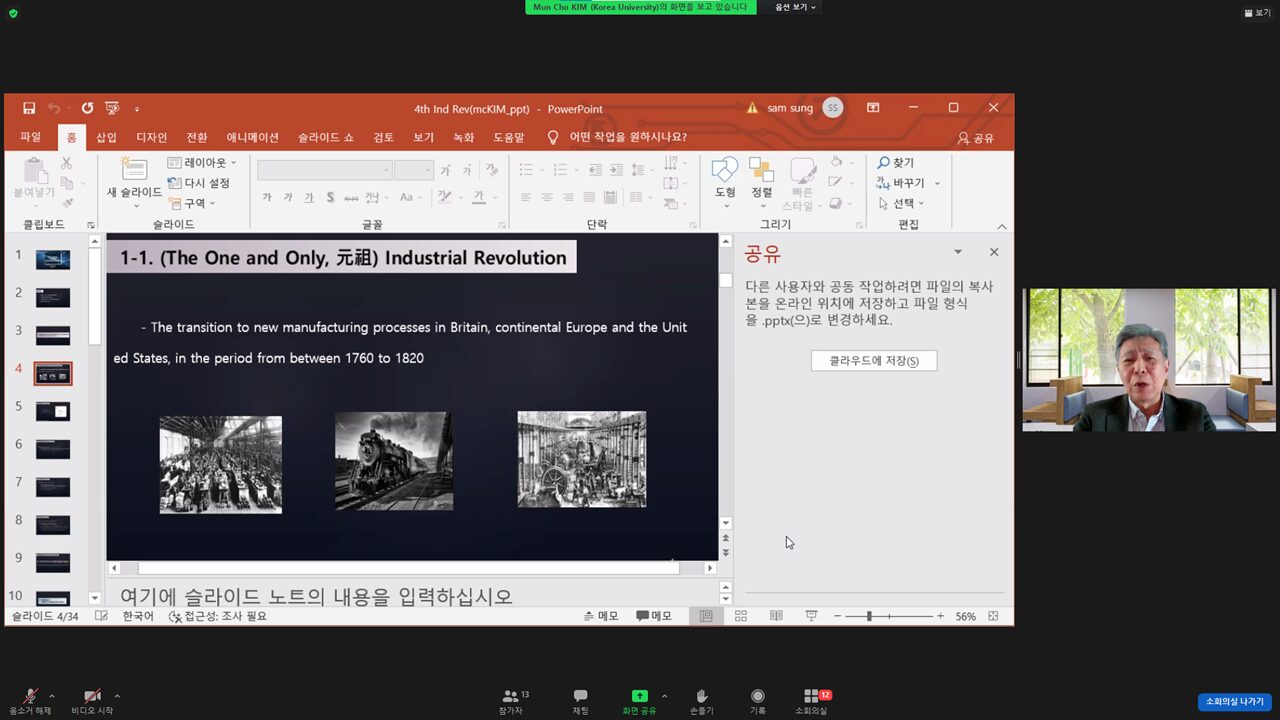Click the Save icon in quick access toolbar
The width and height of the screenshot is (1280, 720).
click(29, 108)
